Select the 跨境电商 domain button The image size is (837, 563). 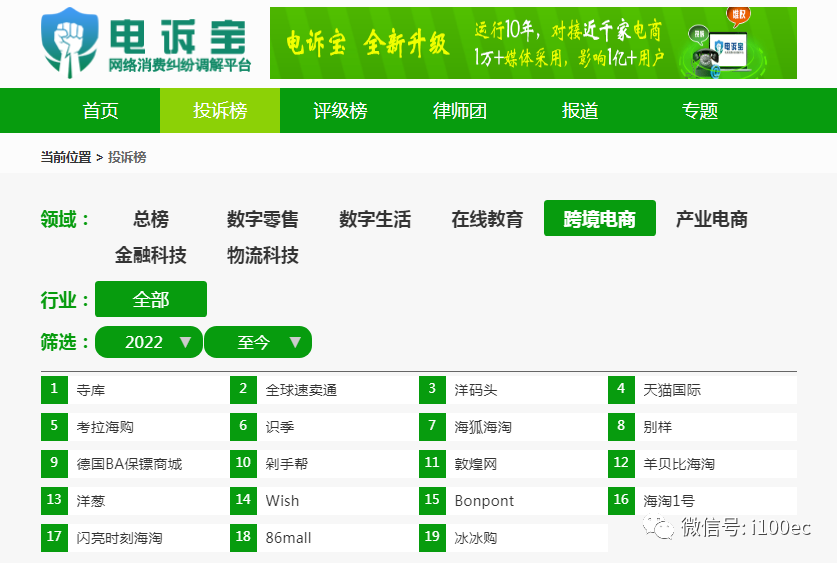click(599, 218)
